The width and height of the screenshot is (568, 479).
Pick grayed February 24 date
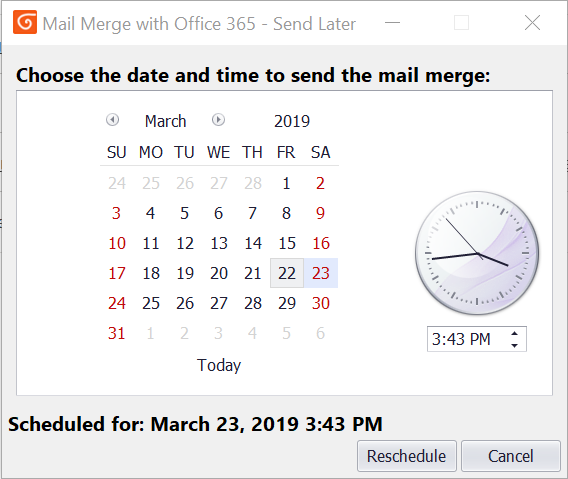point(117,183)
